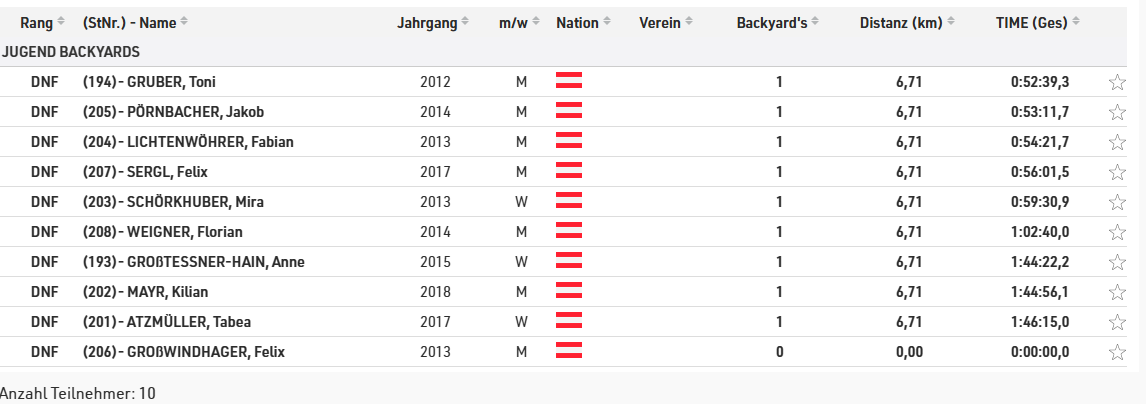Image resolution: width=1146 pixels, height=404 pixels.
Task: Mark Mira Schörkhuber as favorite star
Action: click(x=1117, y=202)
